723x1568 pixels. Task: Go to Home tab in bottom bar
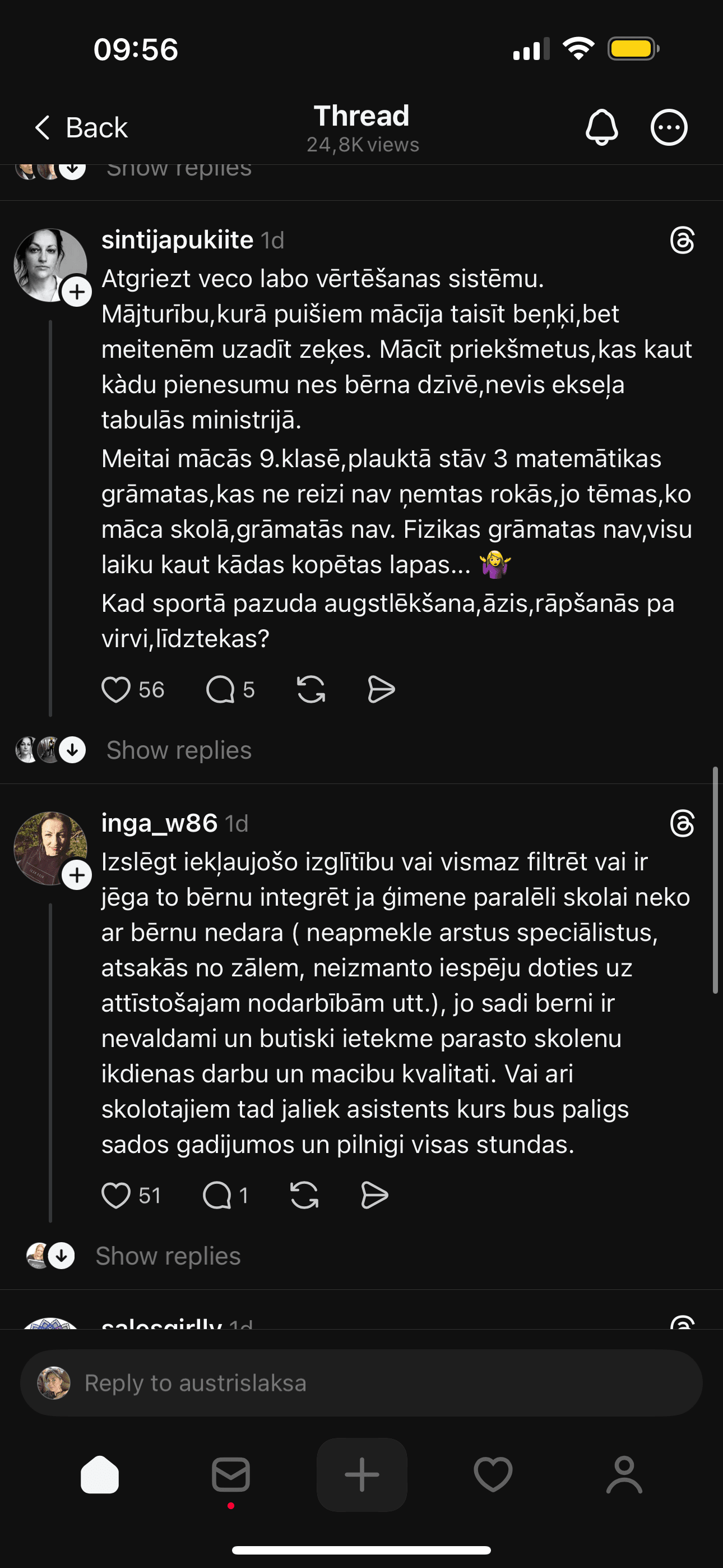coord(100,1475)
